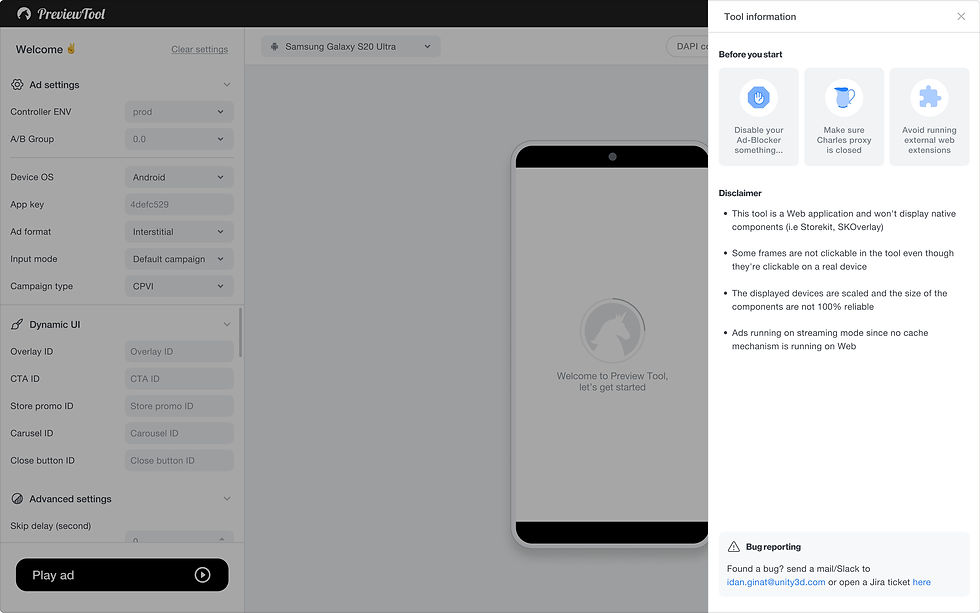Click the play circle icon in Play ad
The height and width of the screenshot is (613, 980).
click(x=202, y=575)
